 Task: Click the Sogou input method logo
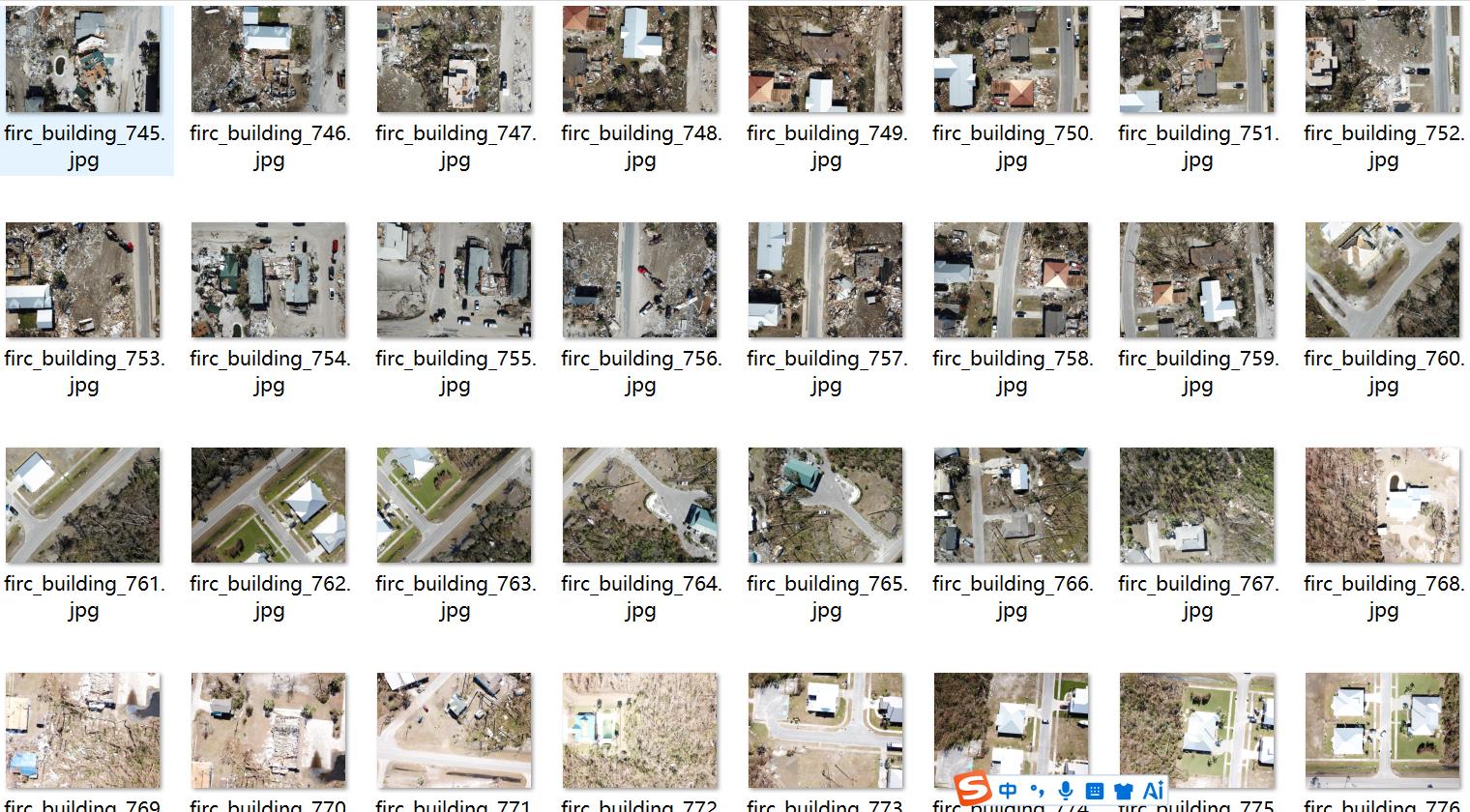tap(973, 790)
